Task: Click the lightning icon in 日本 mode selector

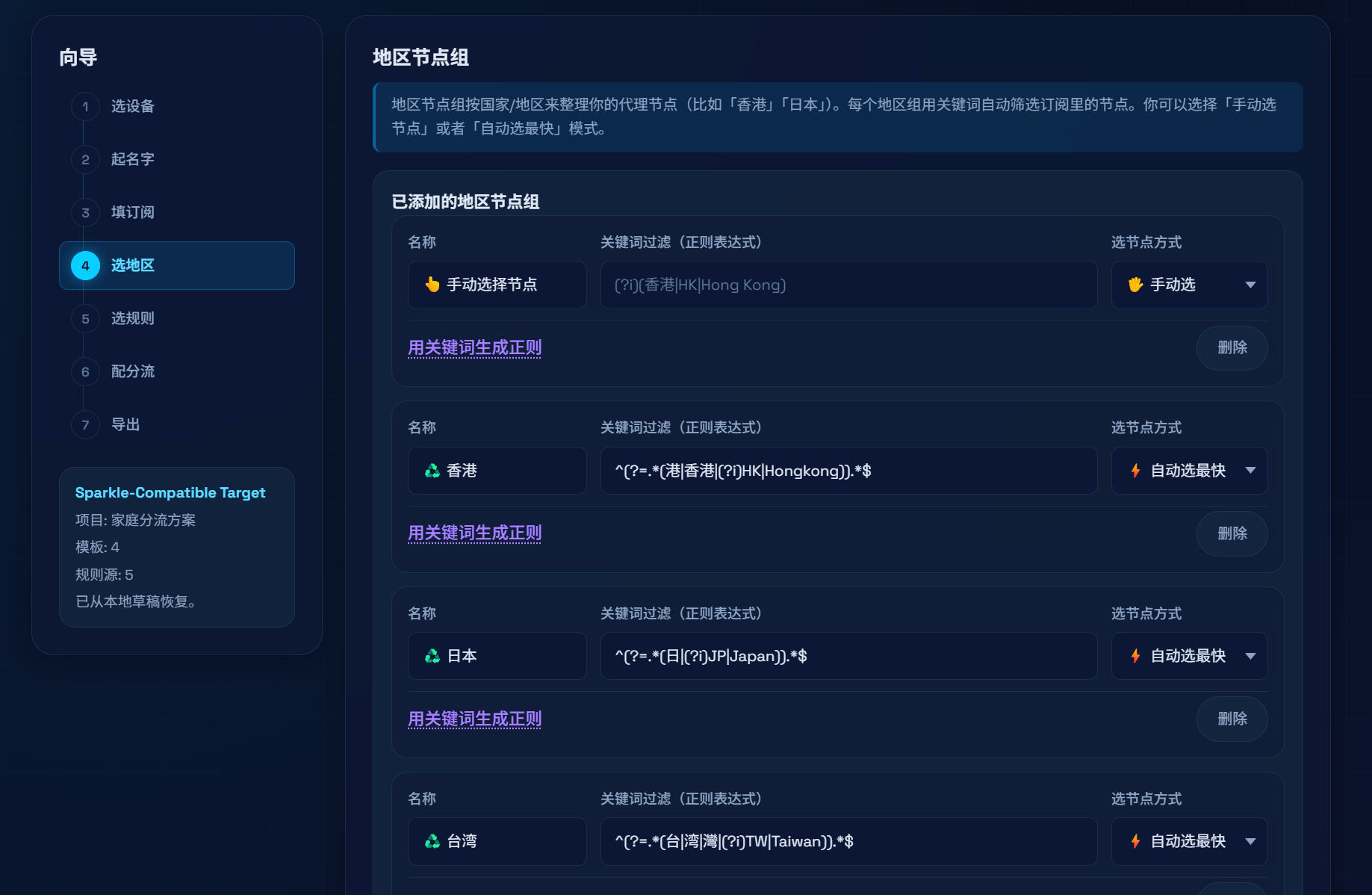Action: click(x=1135, y=656)
